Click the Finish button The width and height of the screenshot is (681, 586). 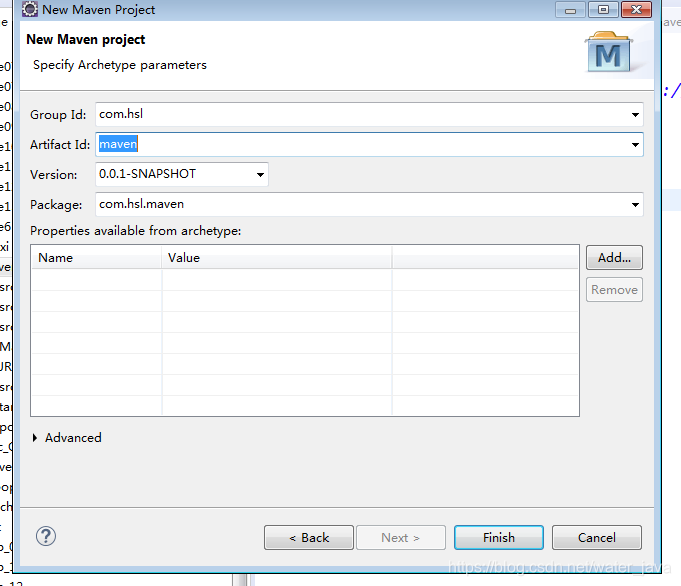click(x=499, y=537)
